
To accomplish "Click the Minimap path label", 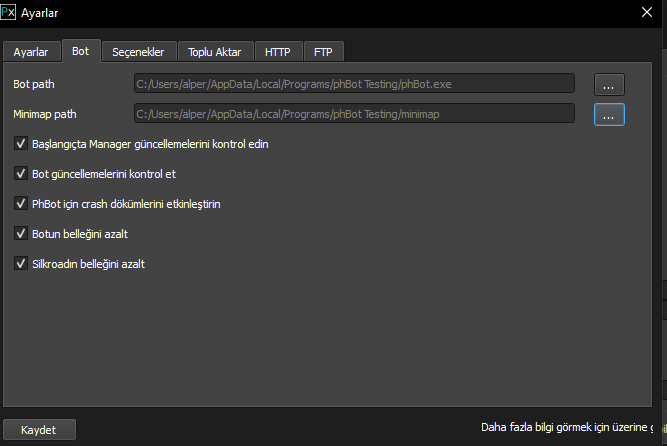I will coord(47,115).
